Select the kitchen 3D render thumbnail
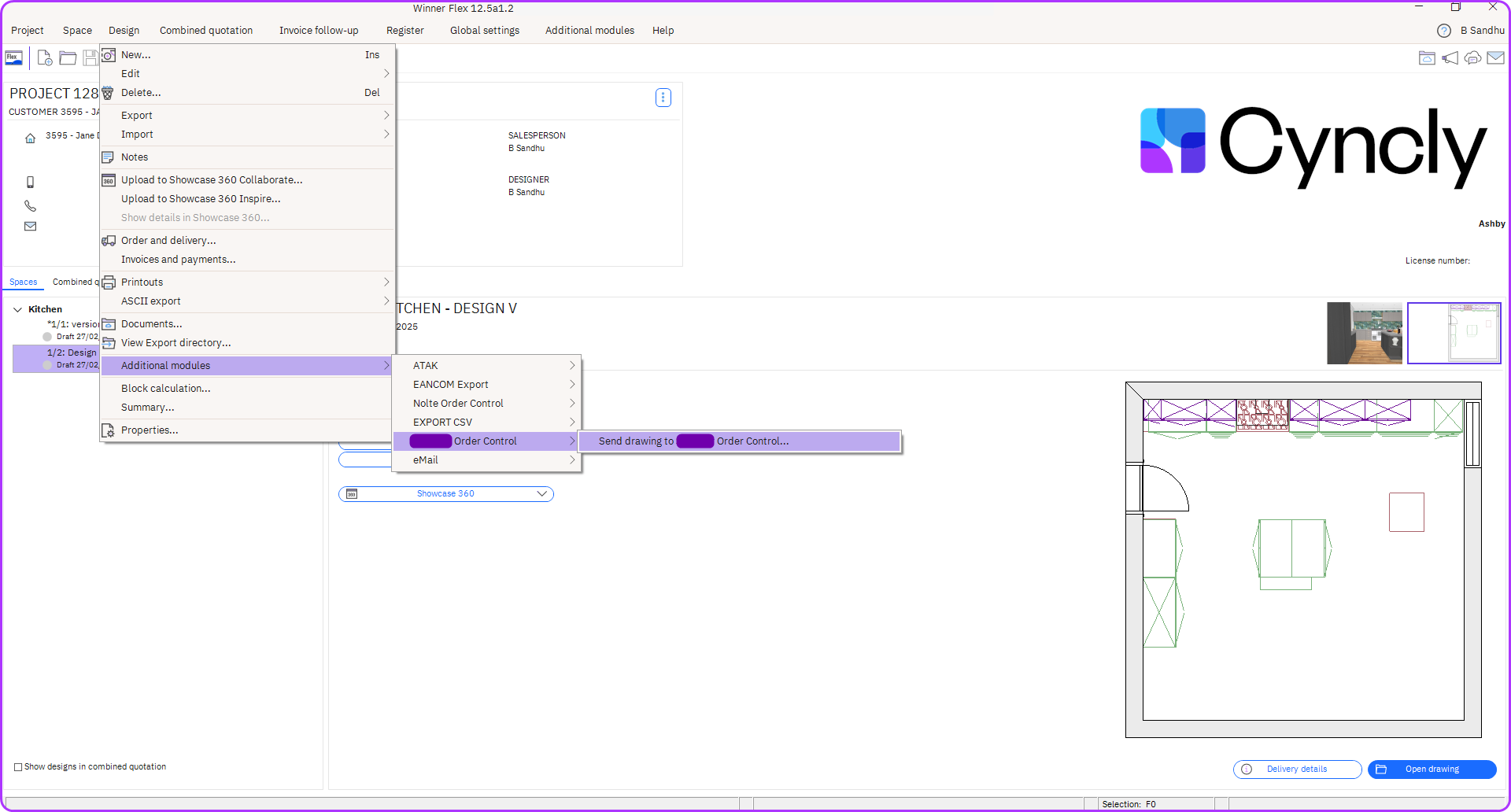Viewport: 1511px width, 812px height. pos(1365,334)
